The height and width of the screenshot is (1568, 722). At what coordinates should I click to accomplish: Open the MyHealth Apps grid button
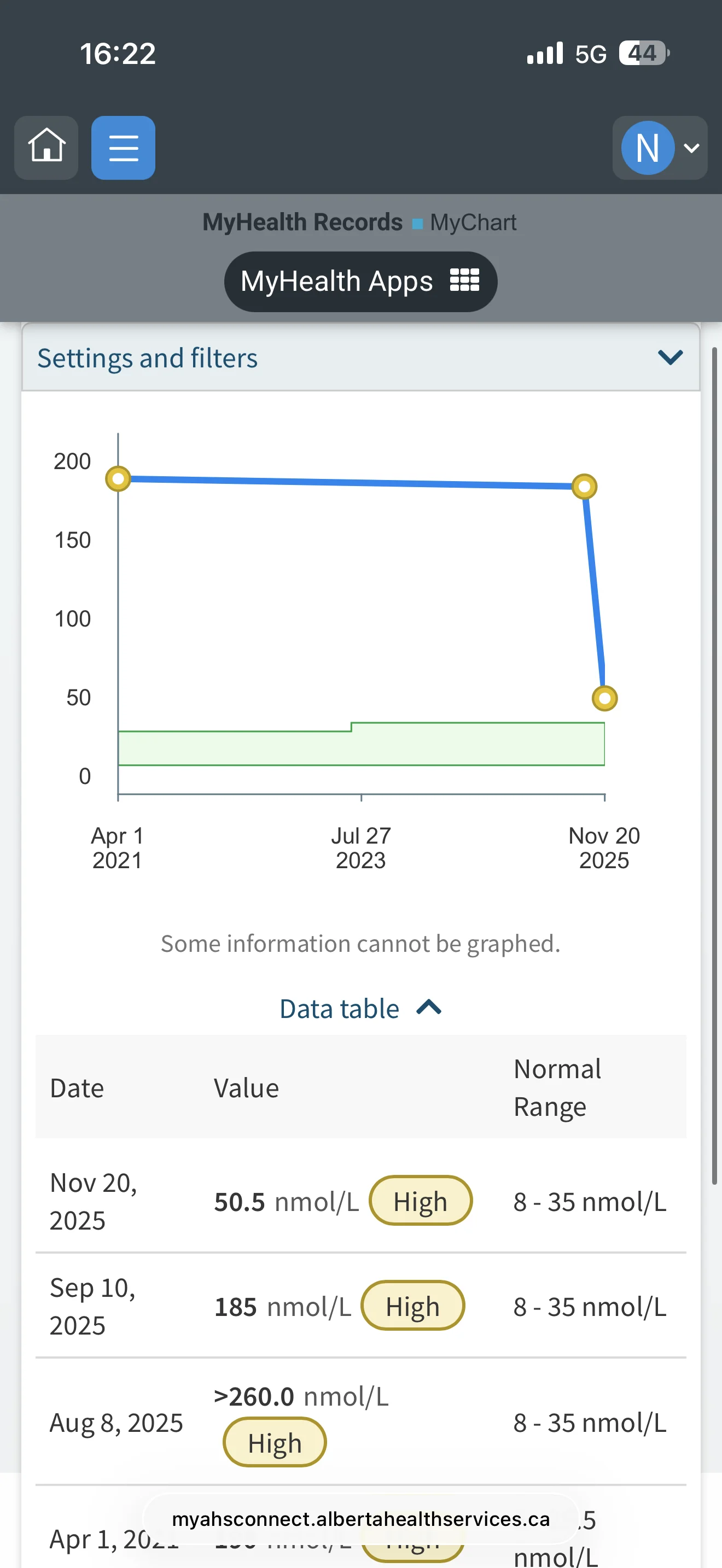[360, 281]
